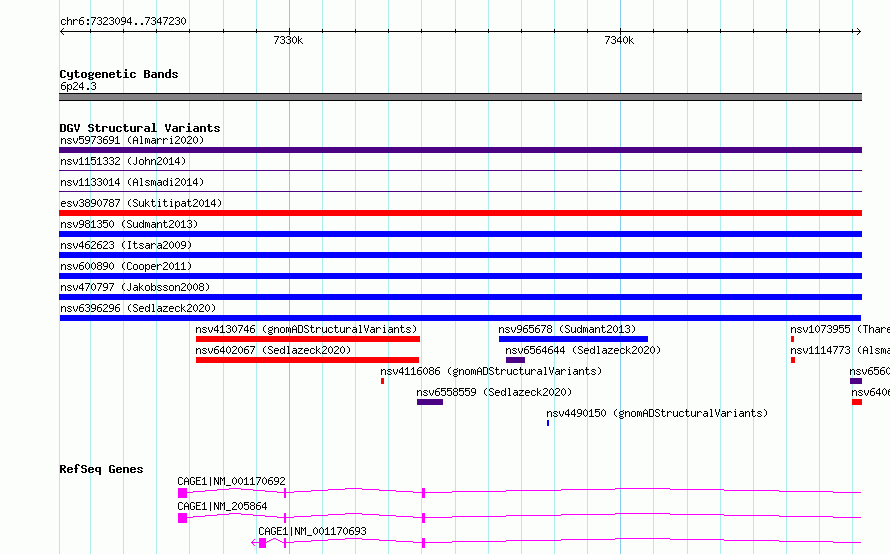
Task: Click the nsv6396296 (Sedlazeck2020) label
Action: 138,308
